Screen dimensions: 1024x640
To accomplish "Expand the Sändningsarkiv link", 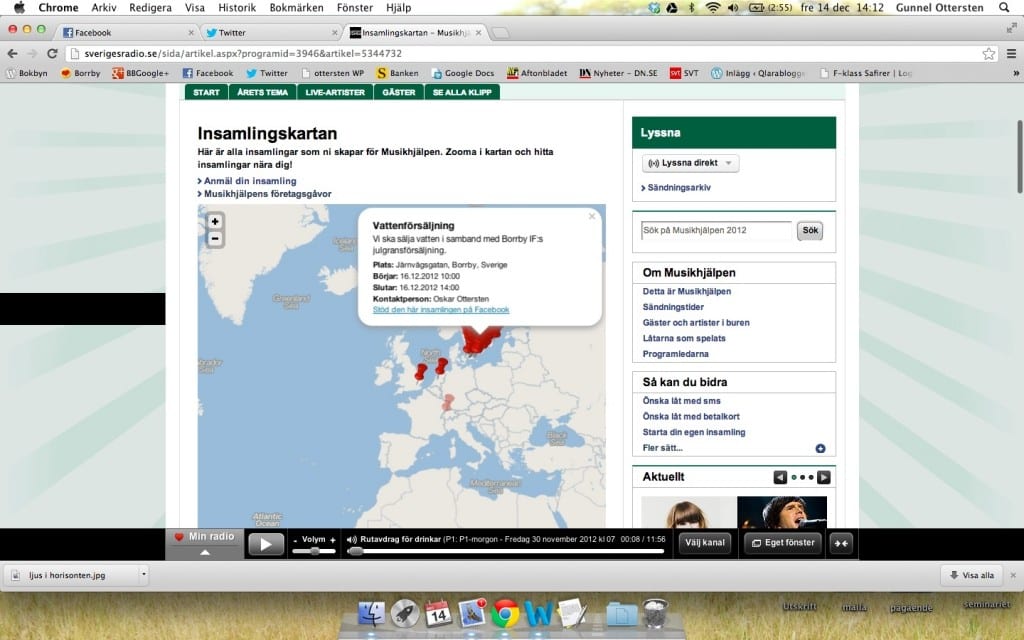I will click(676, 188).
